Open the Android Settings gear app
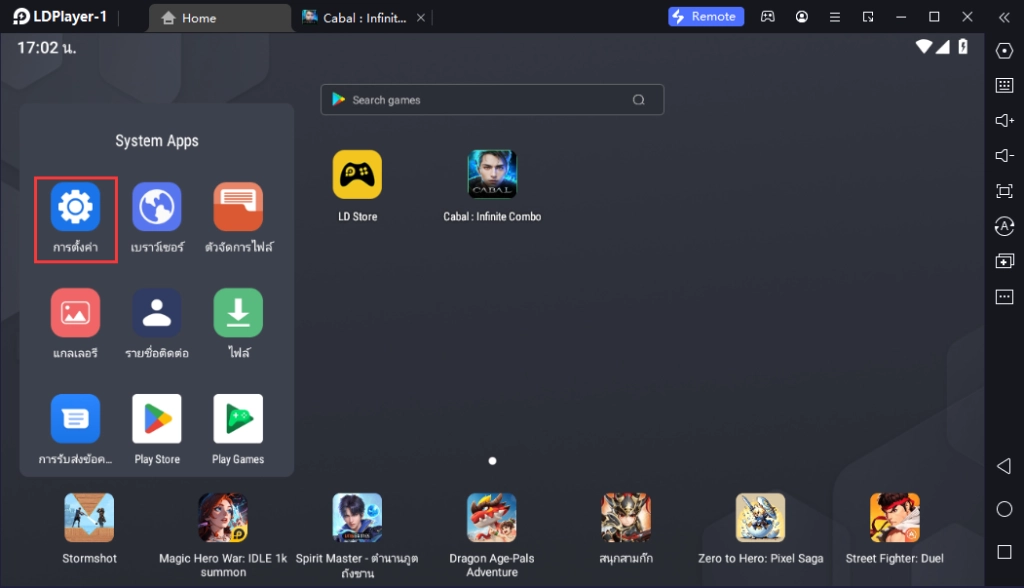The height and width of the screenshot is (588, 1024). coord(75,207)
